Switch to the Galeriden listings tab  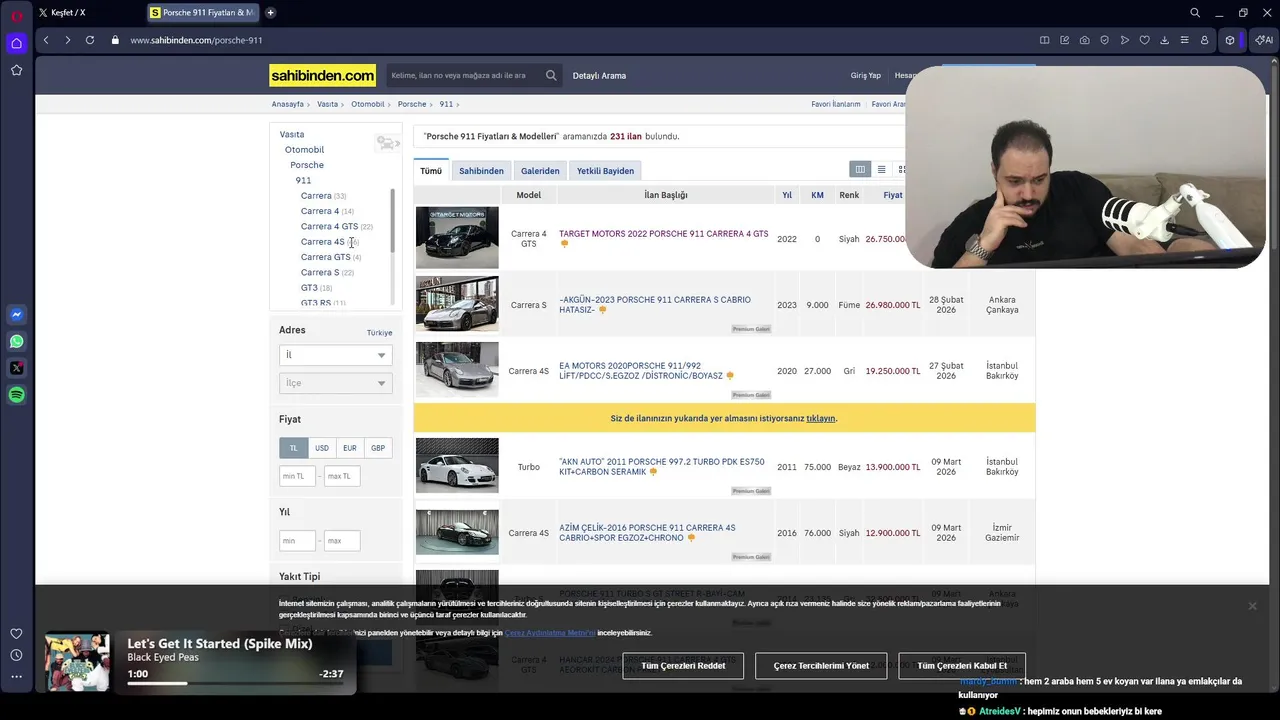click(x=540, y=171)
